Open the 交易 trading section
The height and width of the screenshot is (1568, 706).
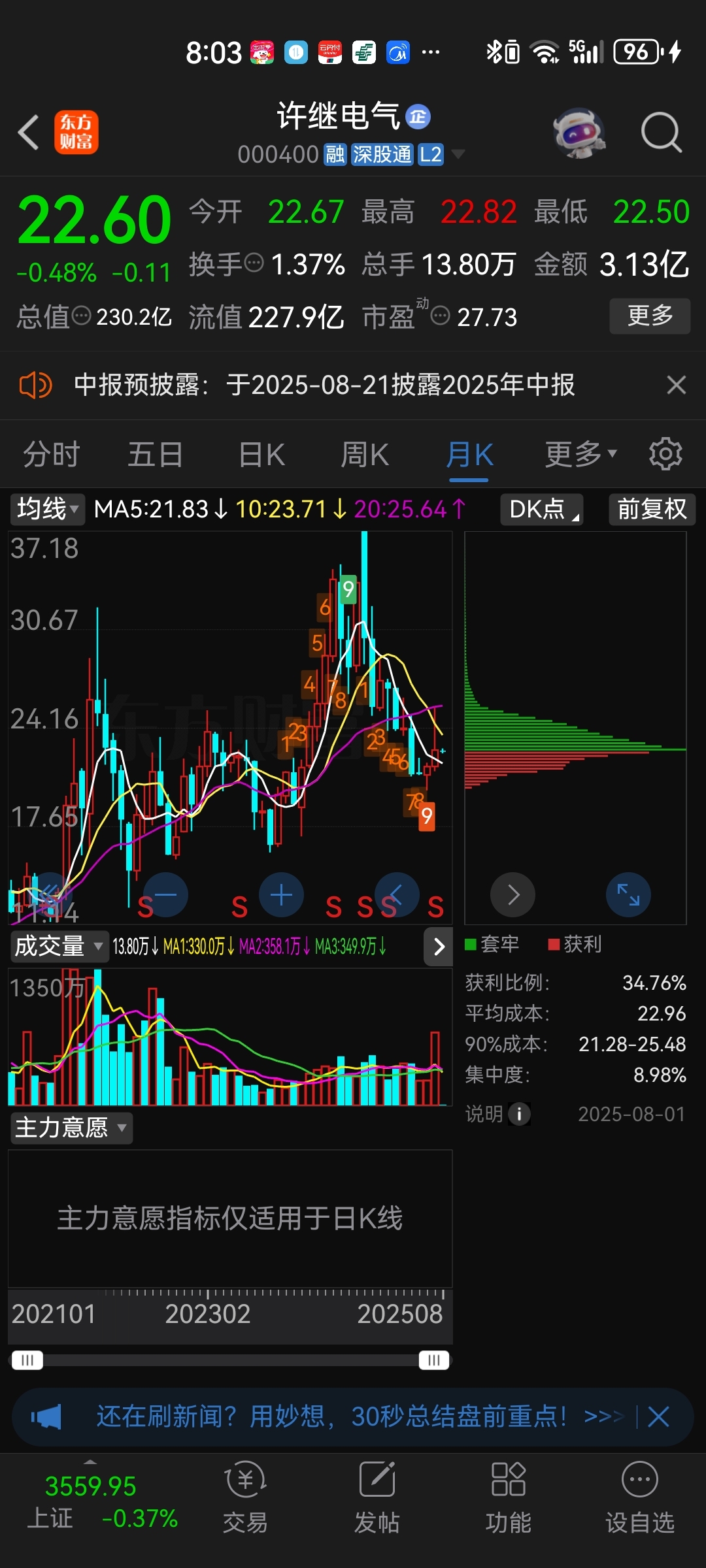pos(245,1498)
